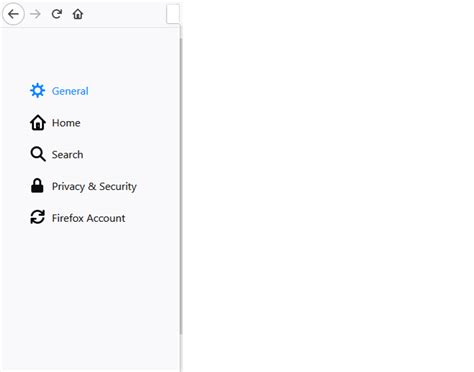Click the word Account in sidebar
This screenshot has width=474, height=372.
(106, 218)
